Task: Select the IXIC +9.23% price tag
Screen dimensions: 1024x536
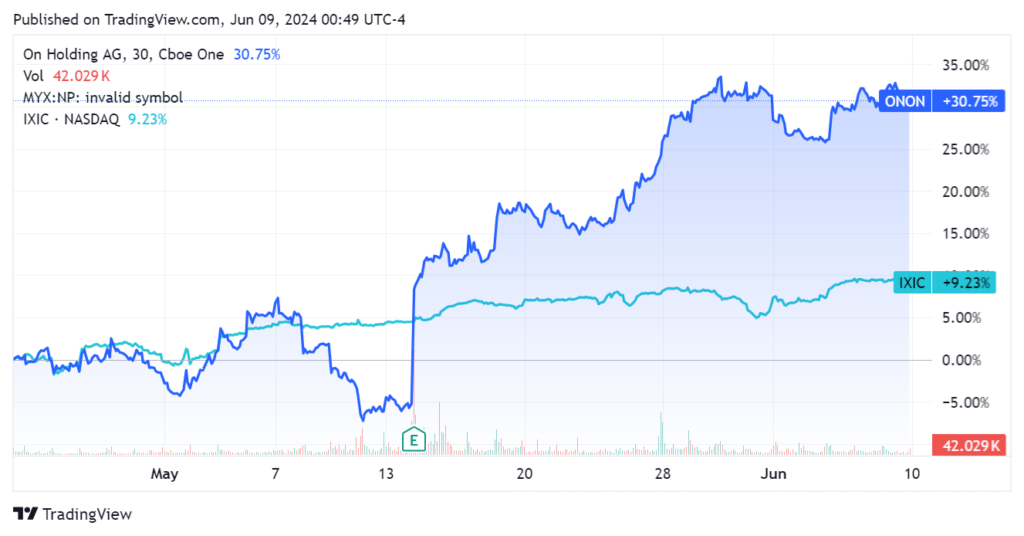Action: tap(940, 283)
